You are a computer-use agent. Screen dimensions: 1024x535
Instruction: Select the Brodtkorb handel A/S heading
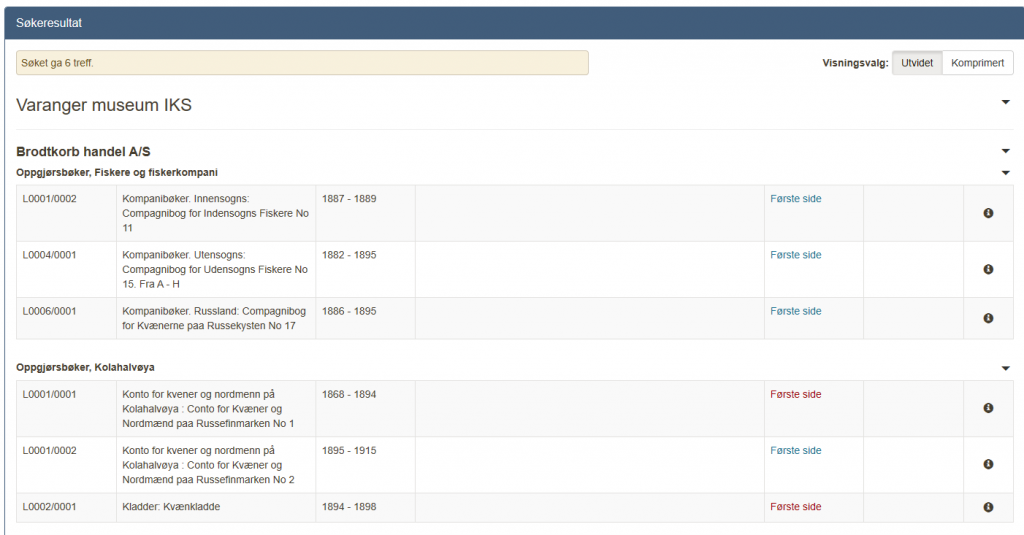pos(83,152)
